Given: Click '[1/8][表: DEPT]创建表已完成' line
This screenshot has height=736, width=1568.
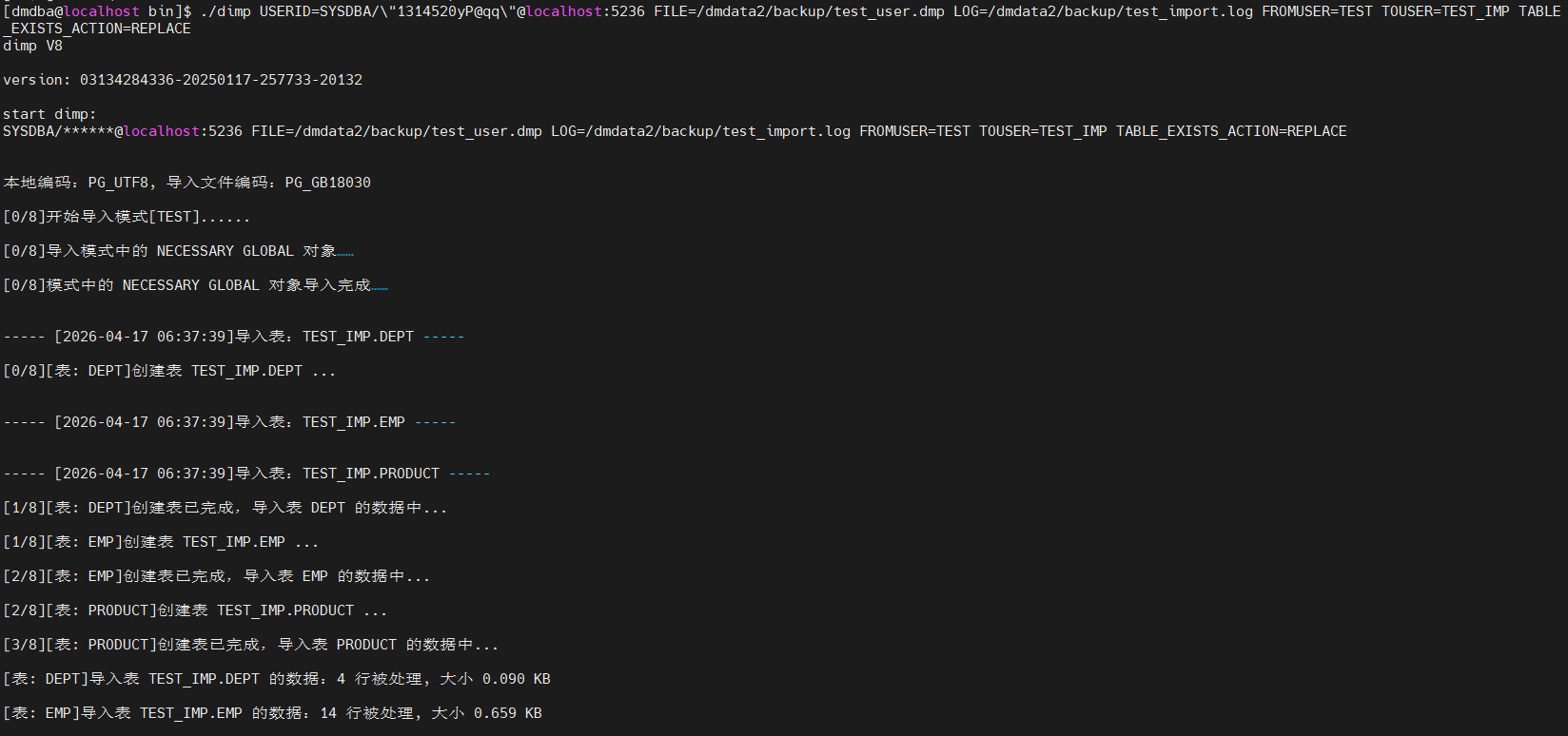Looking at the screenshot, I should 225,508.
